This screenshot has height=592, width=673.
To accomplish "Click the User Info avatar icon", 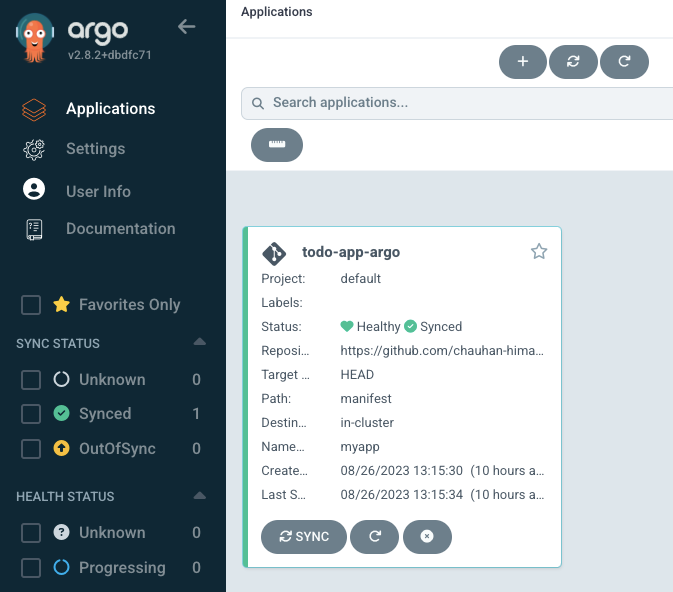I will pyautogui.click(x=34, y=189).
